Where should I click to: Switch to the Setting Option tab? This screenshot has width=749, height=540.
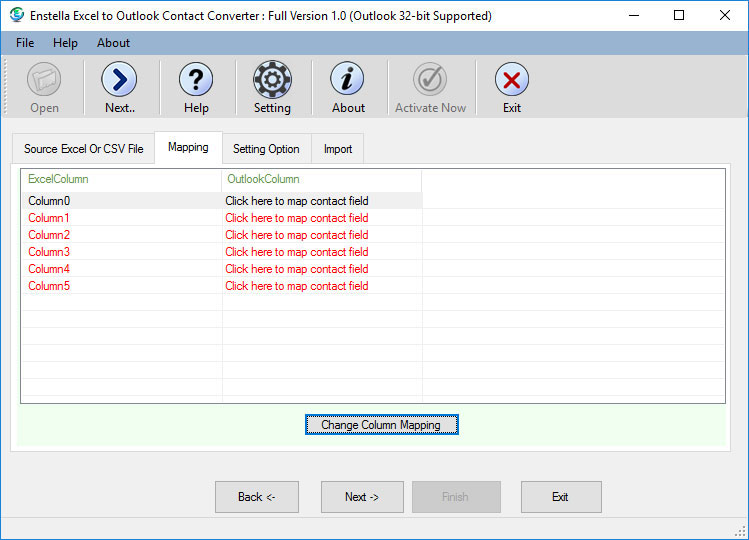click(x=266, y=149)
